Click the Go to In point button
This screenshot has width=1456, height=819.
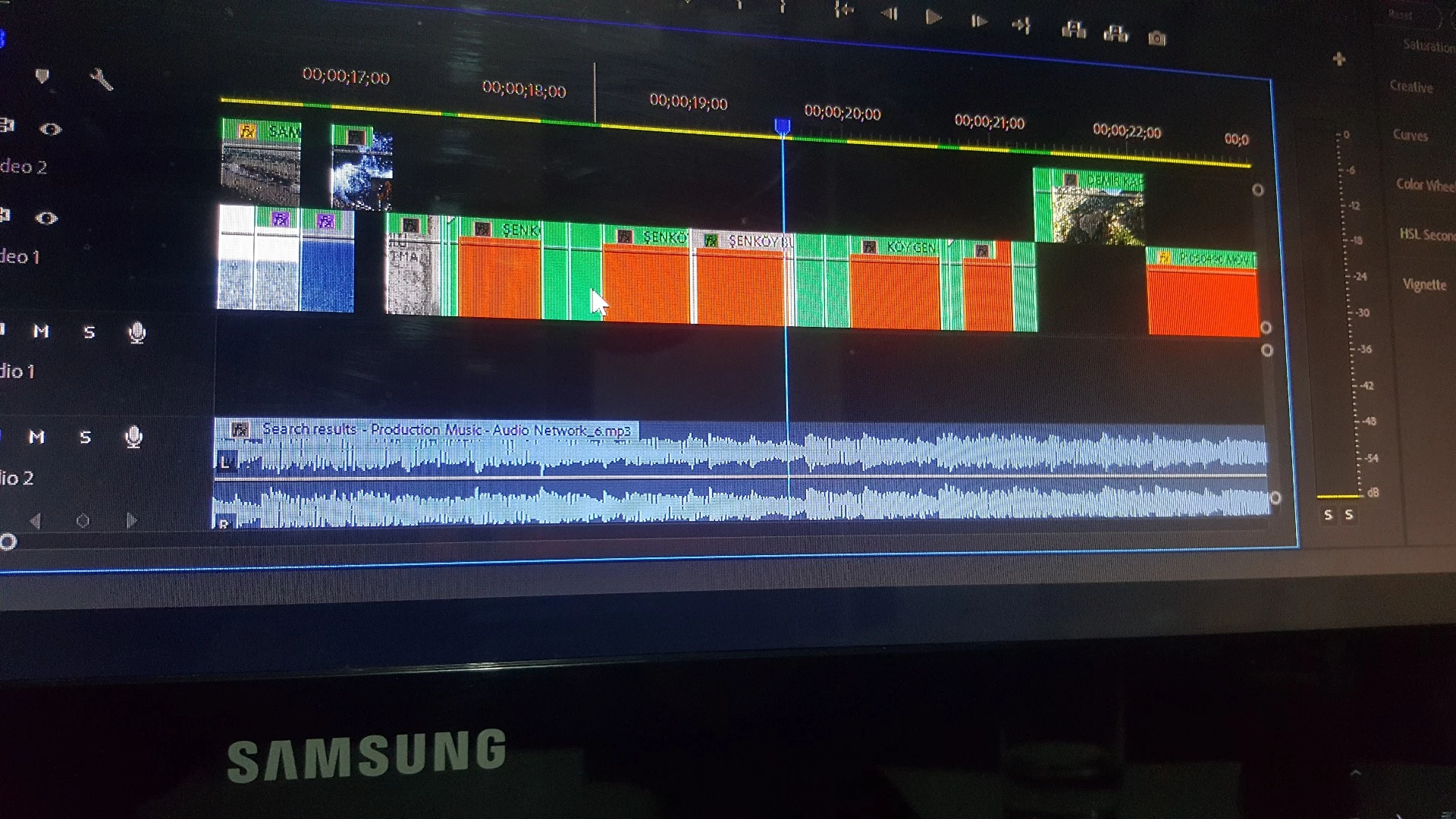click(844, 9)
